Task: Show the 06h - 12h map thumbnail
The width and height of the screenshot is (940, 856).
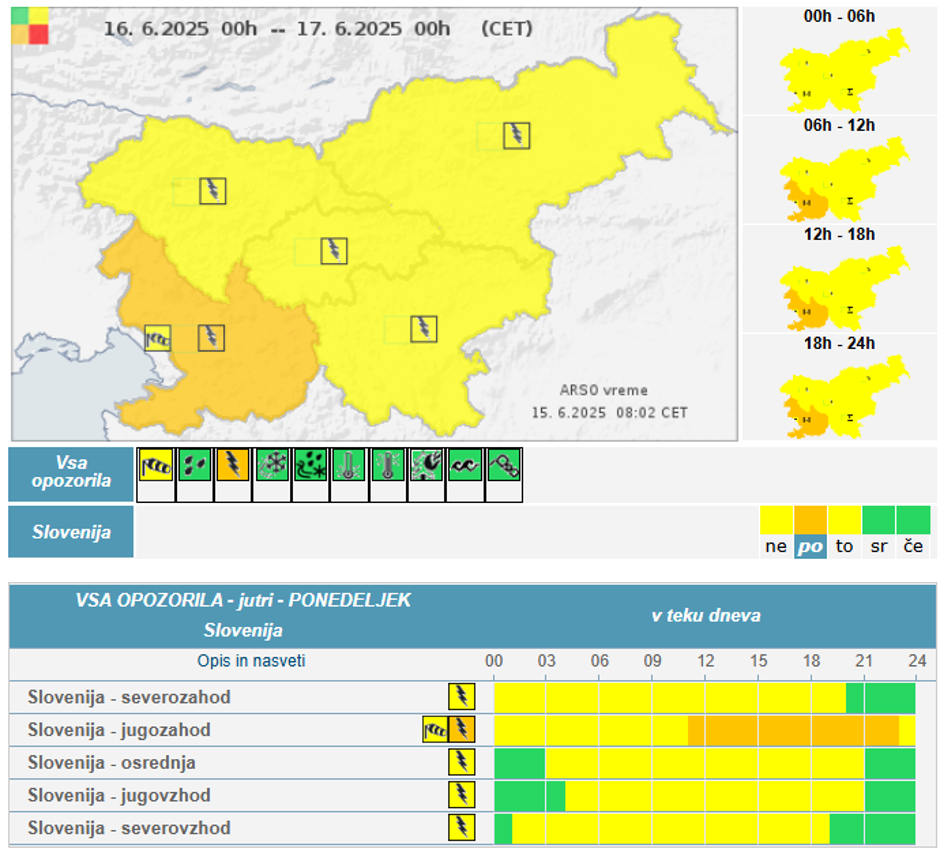Action: [840, 178]
